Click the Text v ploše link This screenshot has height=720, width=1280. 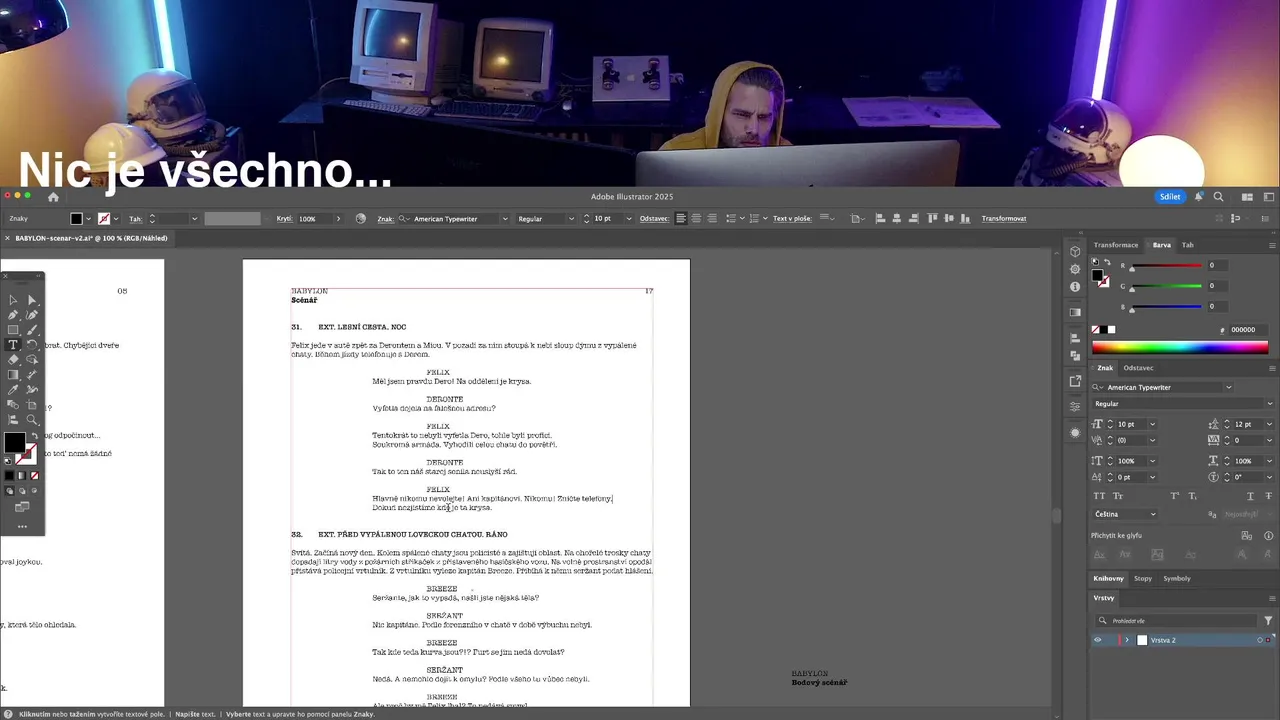point(792,218)
